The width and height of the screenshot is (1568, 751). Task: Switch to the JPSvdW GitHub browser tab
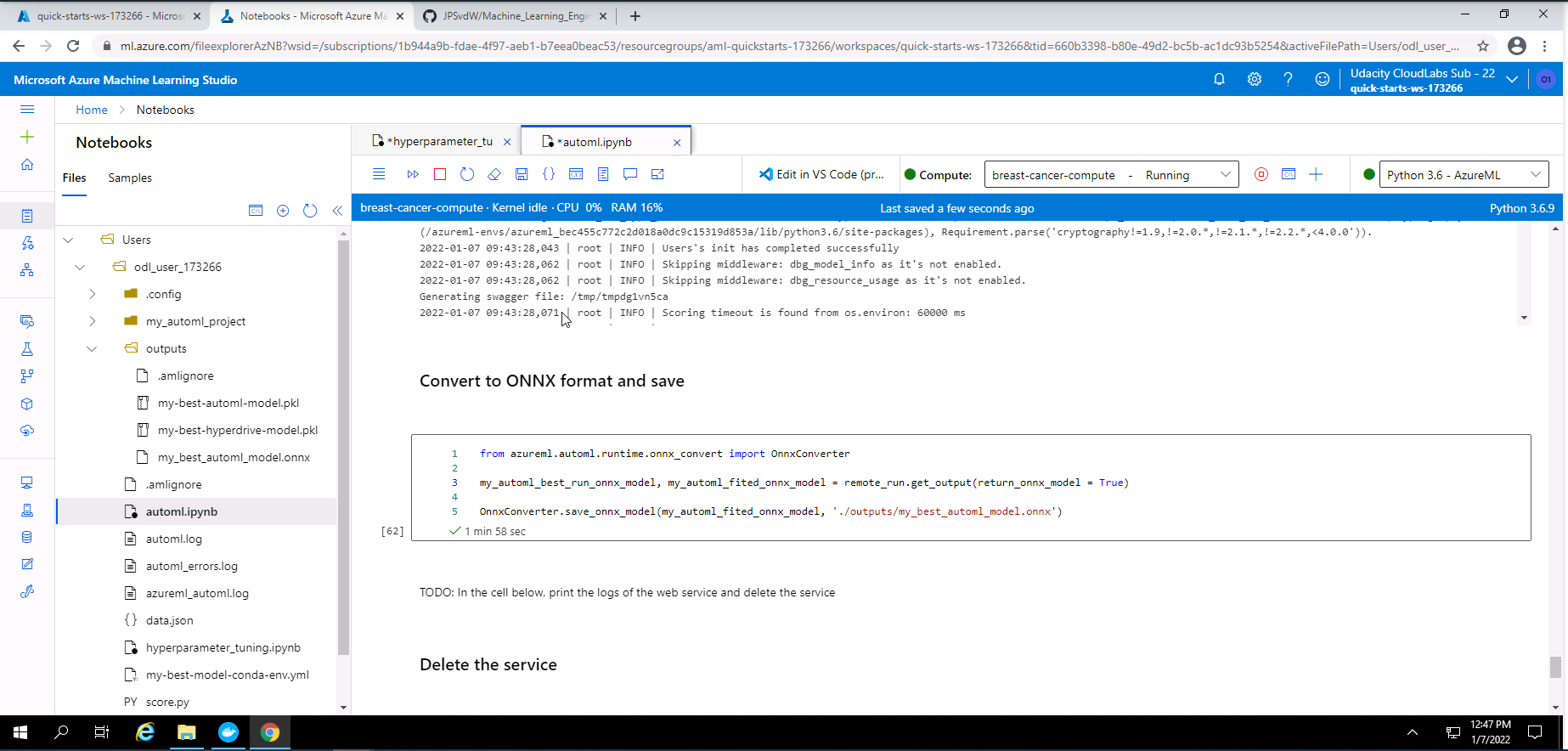(516, 16)
